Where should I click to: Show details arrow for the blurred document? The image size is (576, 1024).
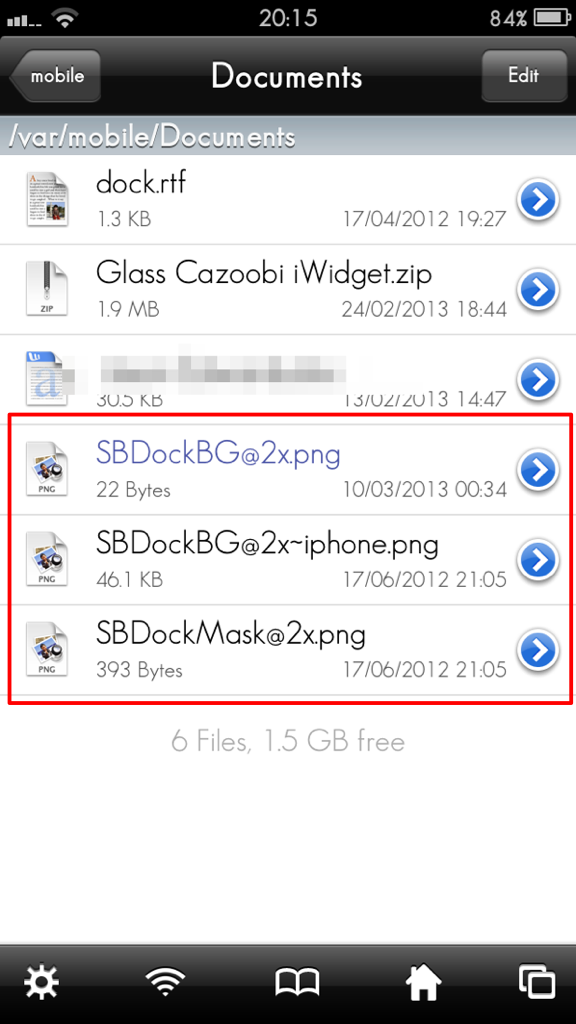pyautogui.click(x=538, y=379)
